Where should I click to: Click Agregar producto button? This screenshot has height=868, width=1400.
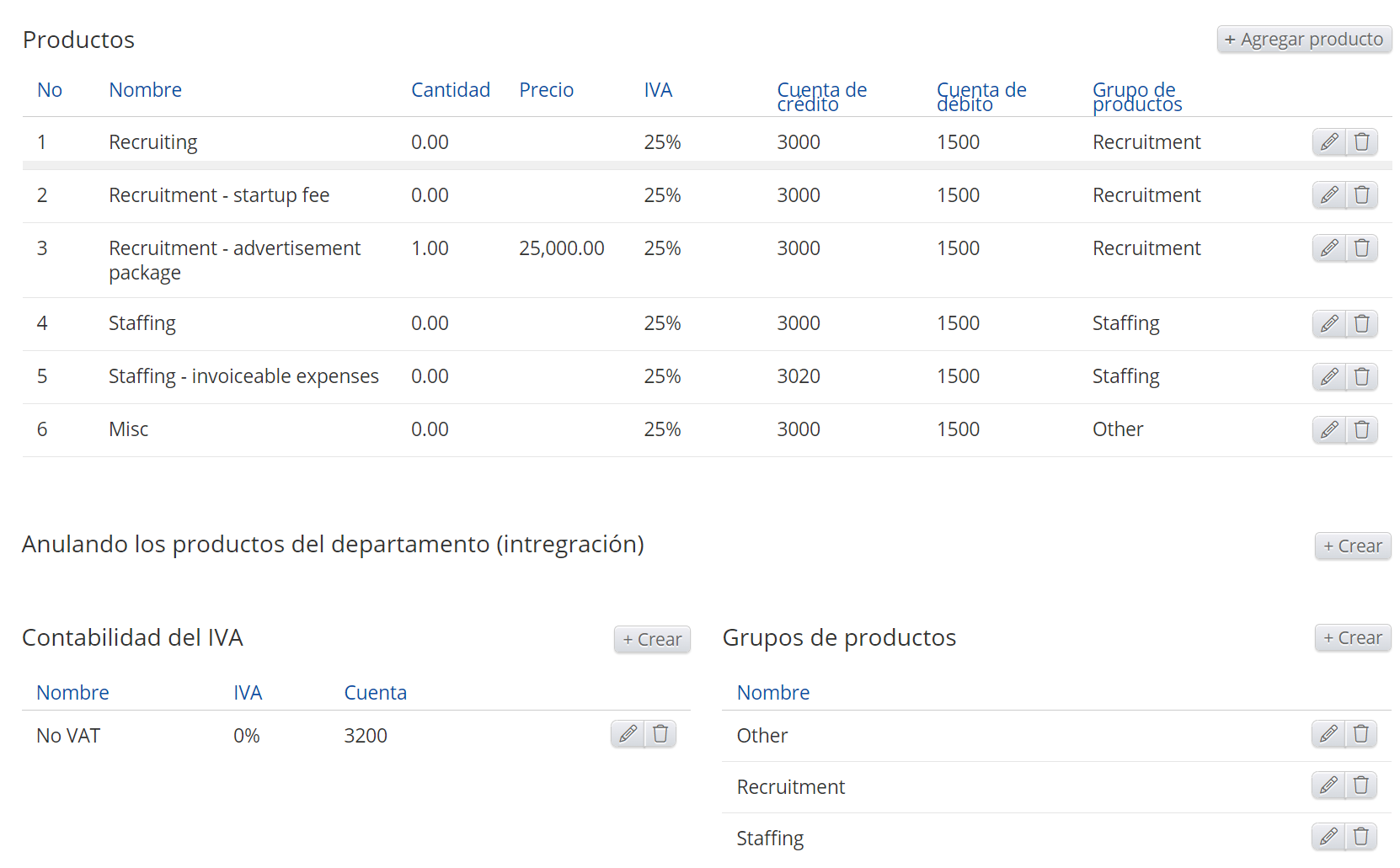[1303, 40]
